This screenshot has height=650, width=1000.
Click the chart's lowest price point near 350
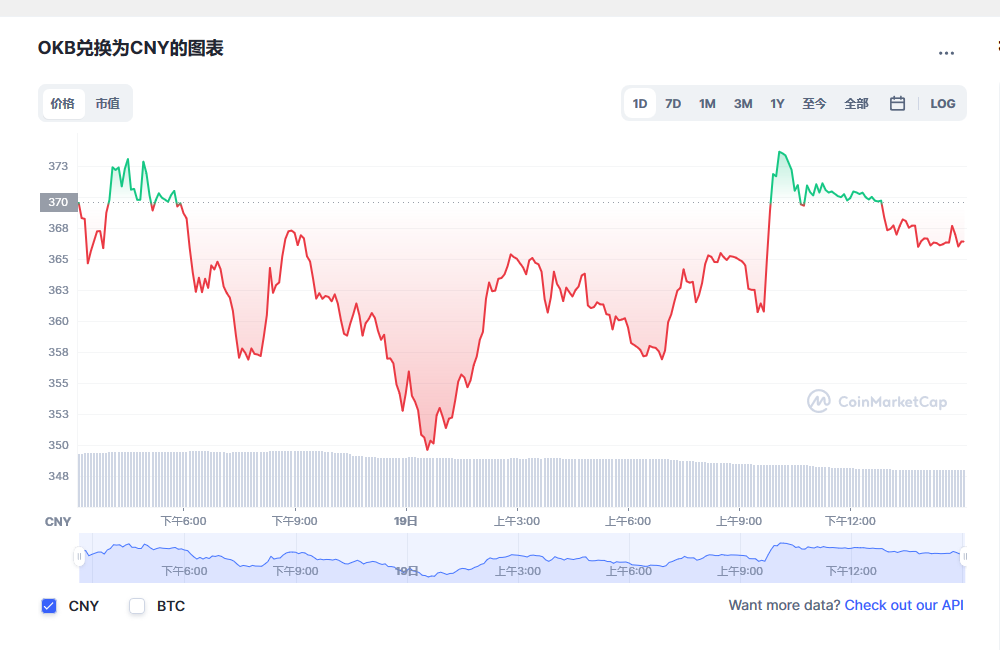427,449
